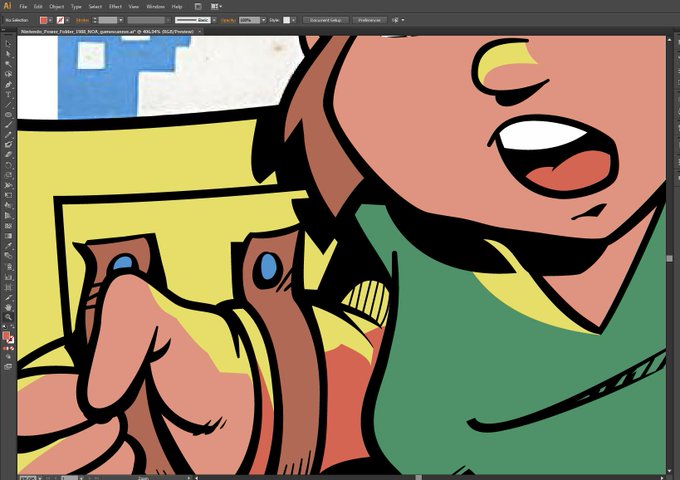Open the Type menu
The width and height of the screenshot is (680, 480).
click(x=76, y=7)
